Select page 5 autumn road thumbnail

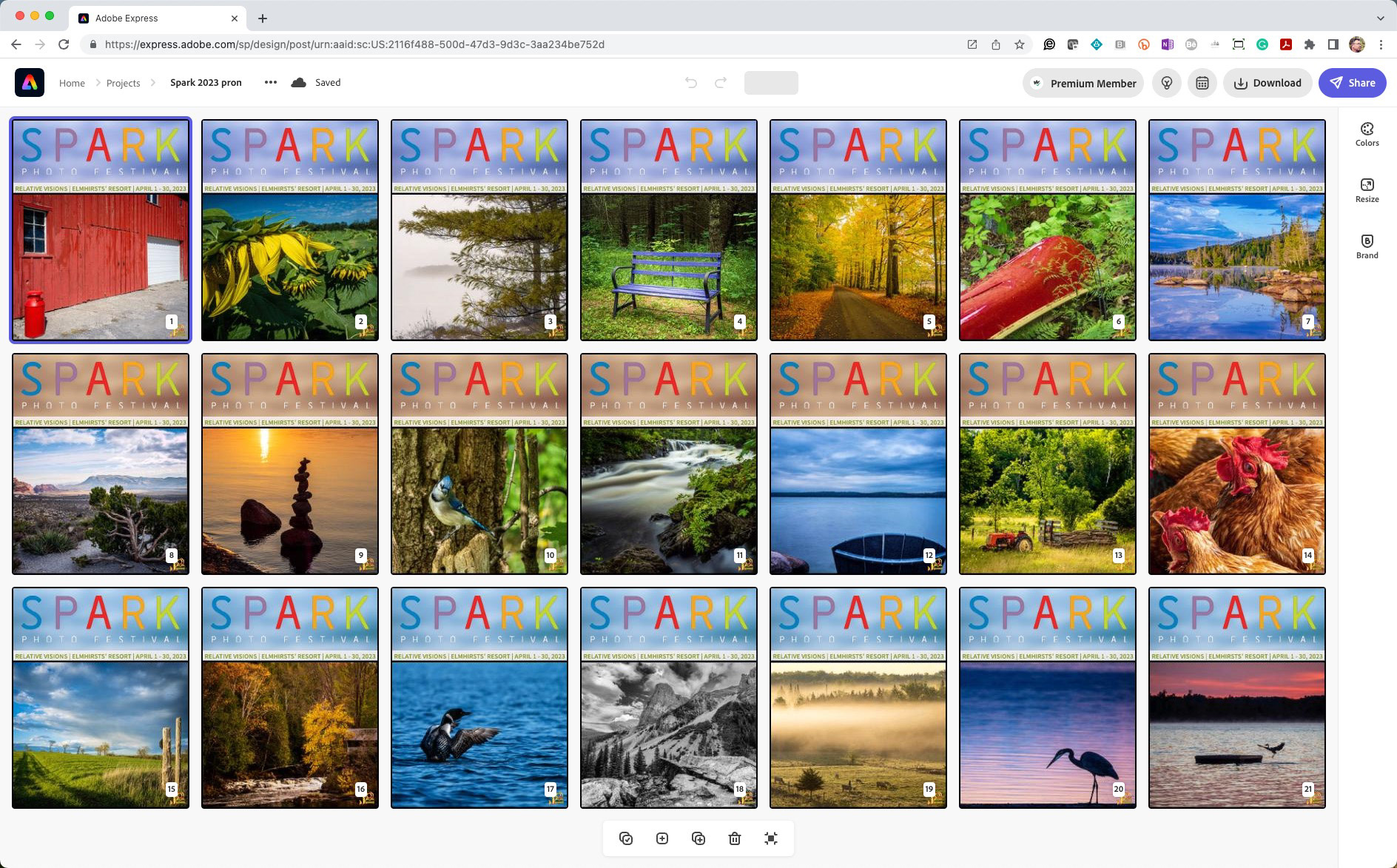coord(858,230)
